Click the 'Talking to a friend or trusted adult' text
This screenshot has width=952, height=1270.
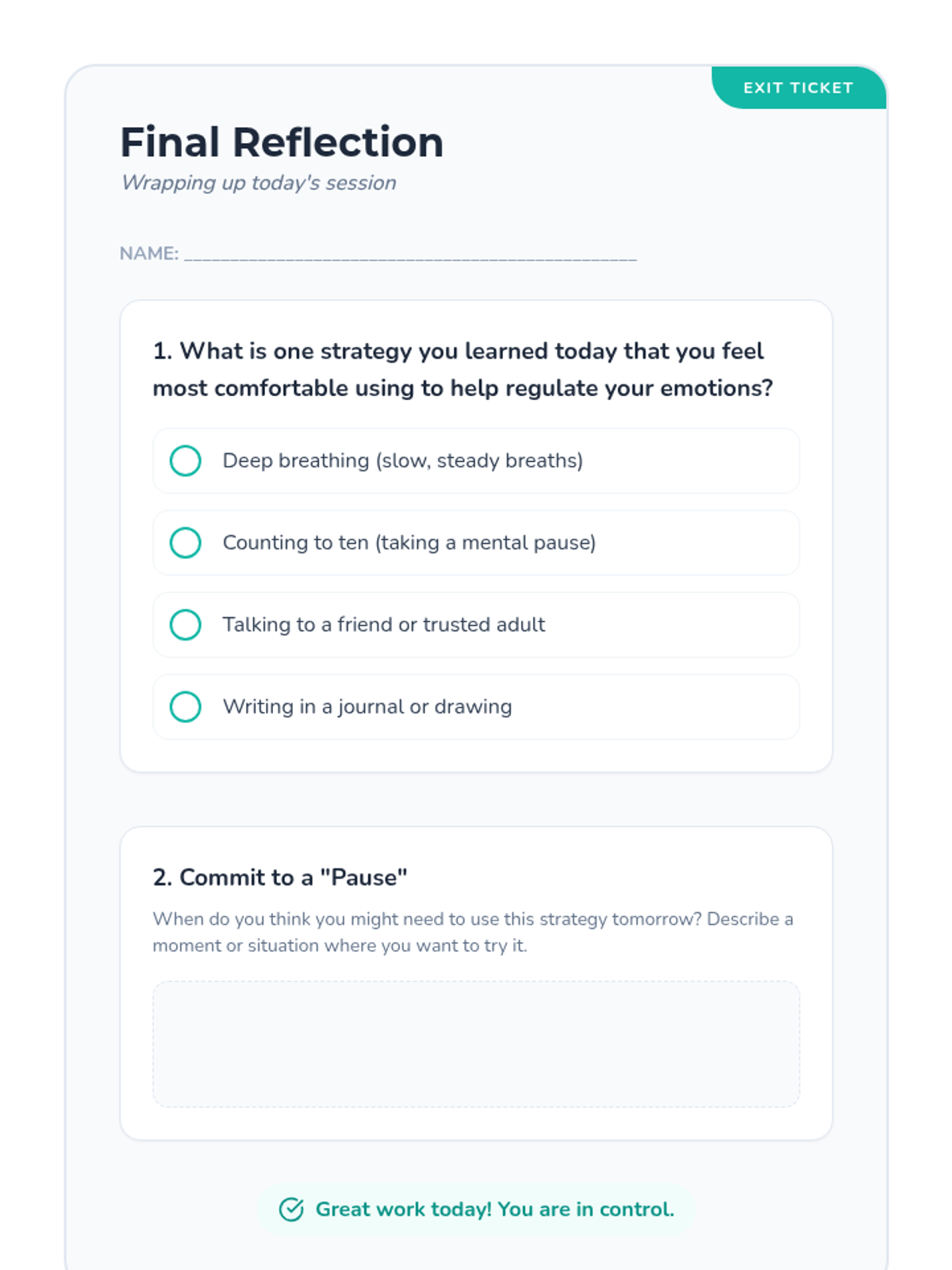pos(383,625)
